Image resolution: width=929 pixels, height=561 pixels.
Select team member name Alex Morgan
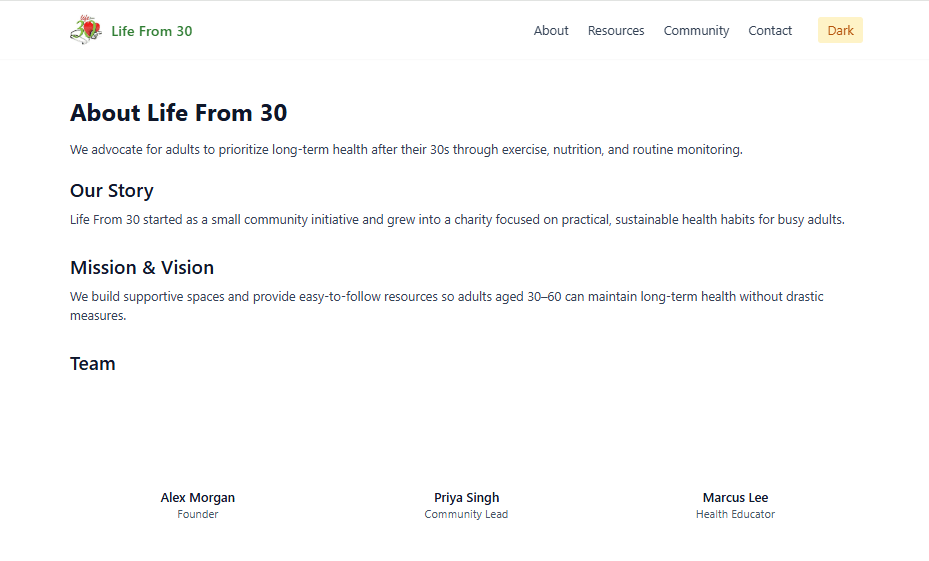pos(198,497)
